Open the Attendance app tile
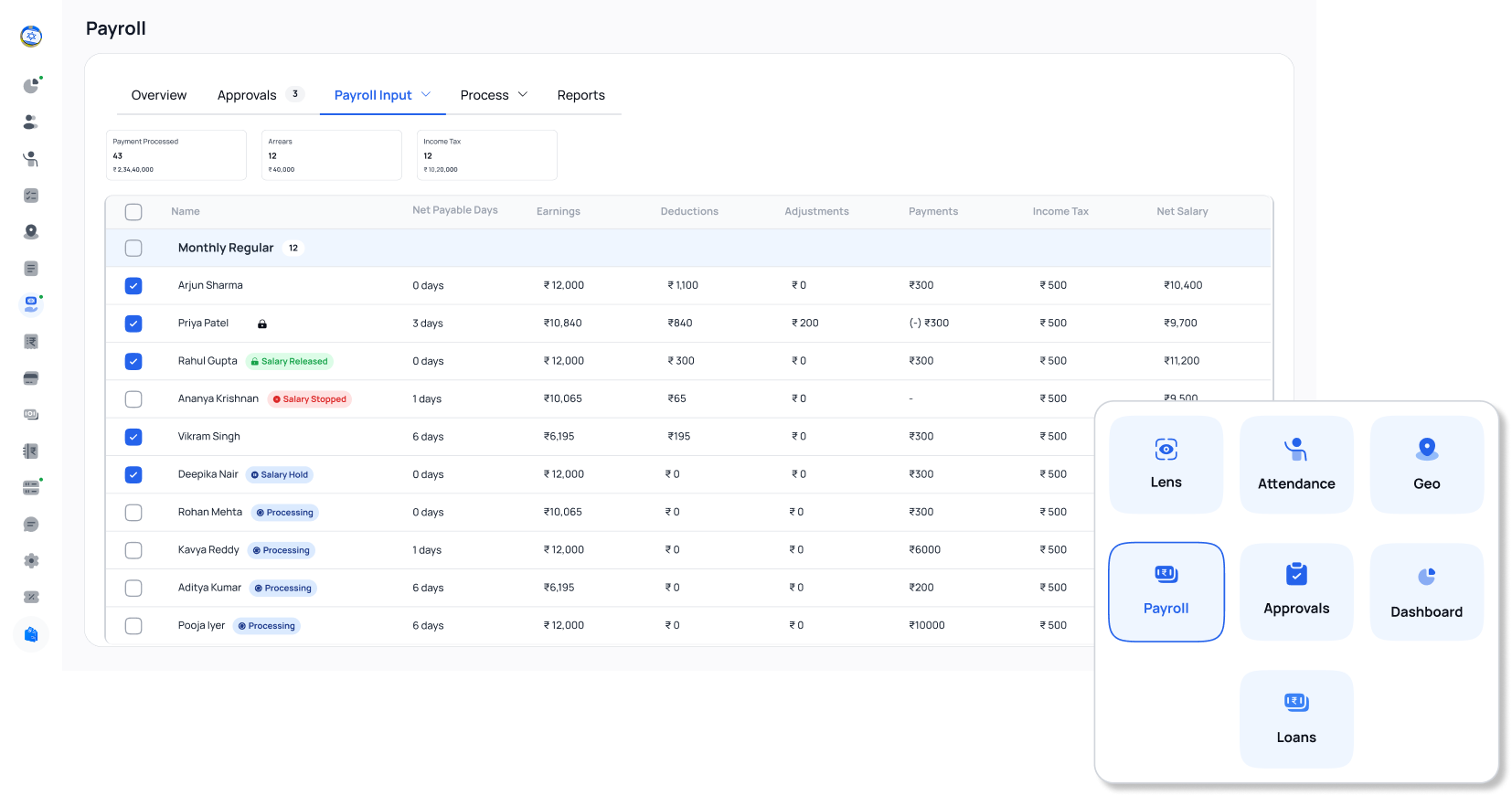The image size is (1512, 796). pyautogui.click(x=1296, y=464)
